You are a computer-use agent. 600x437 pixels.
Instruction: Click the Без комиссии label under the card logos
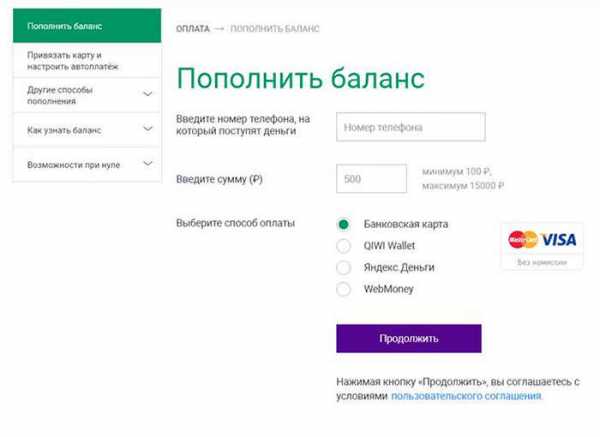pos(542,263)
